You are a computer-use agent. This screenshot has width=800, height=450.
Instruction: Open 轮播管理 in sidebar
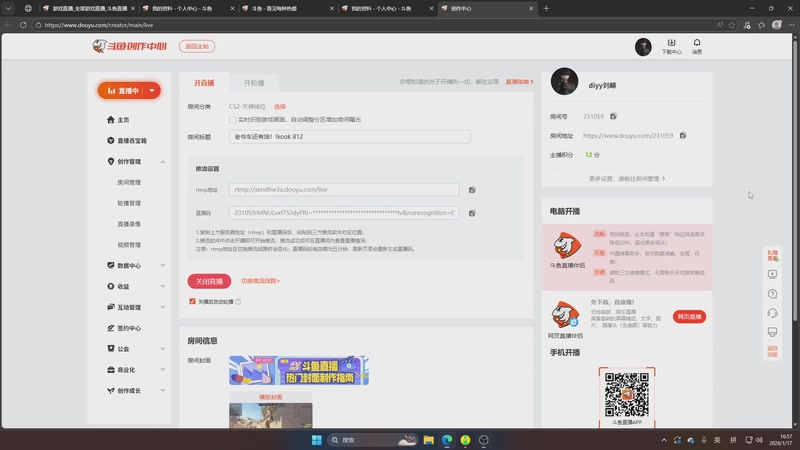pos(129,203)
